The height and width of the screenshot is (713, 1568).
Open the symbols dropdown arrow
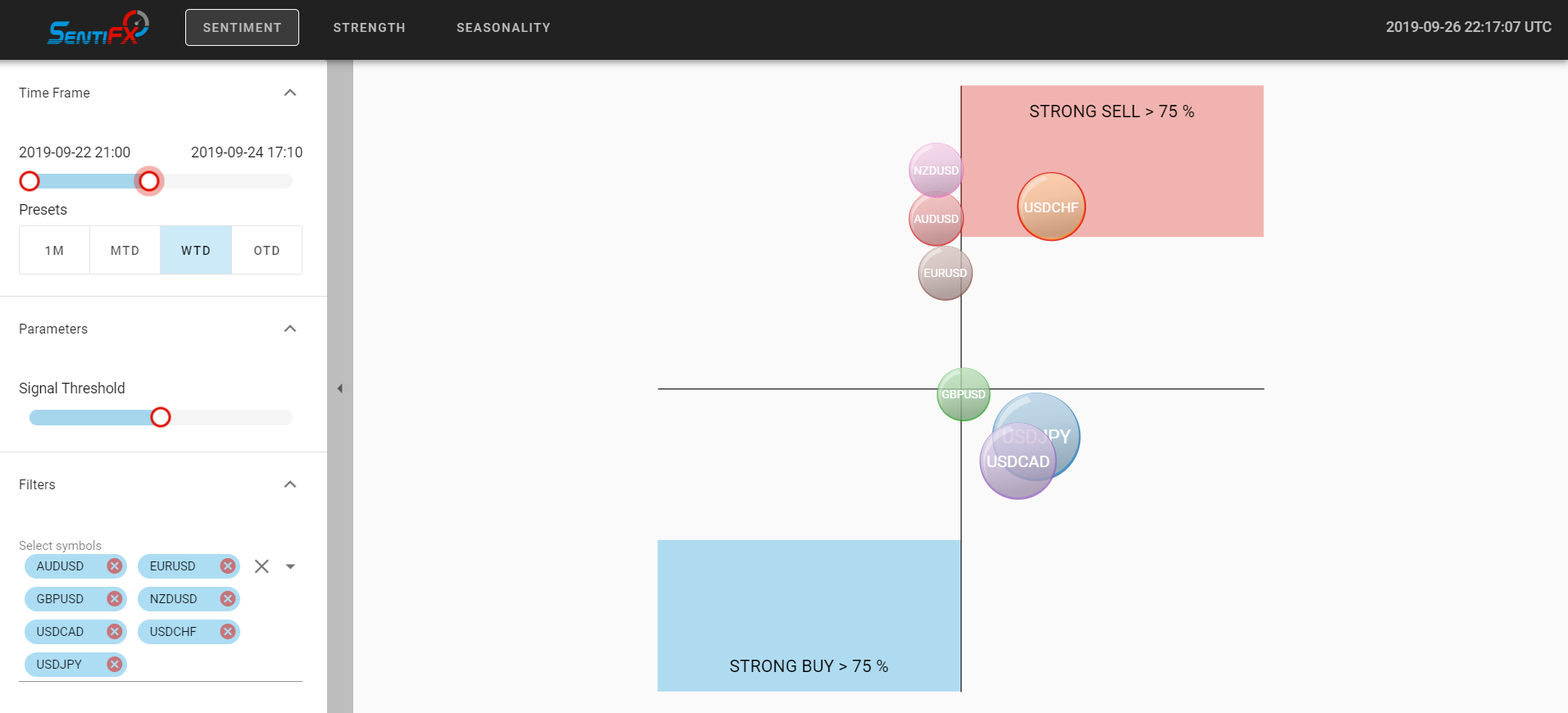[290, 566]
